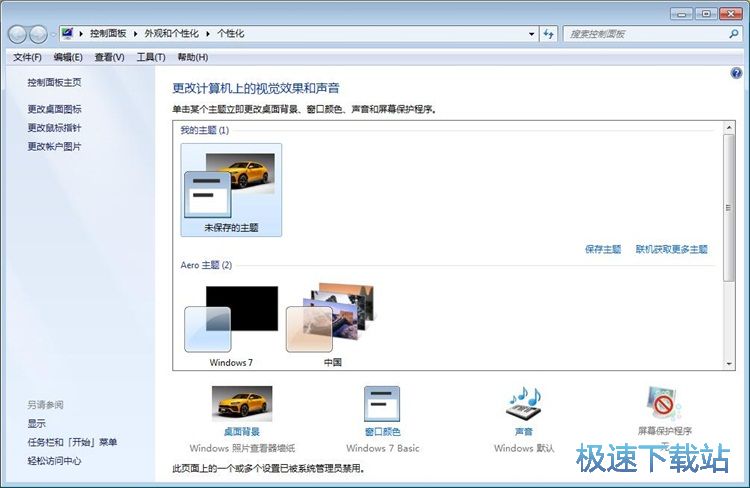
Task: Select the 外观和个性化 breadcrumb segment
Action: (x=171, y=33)
